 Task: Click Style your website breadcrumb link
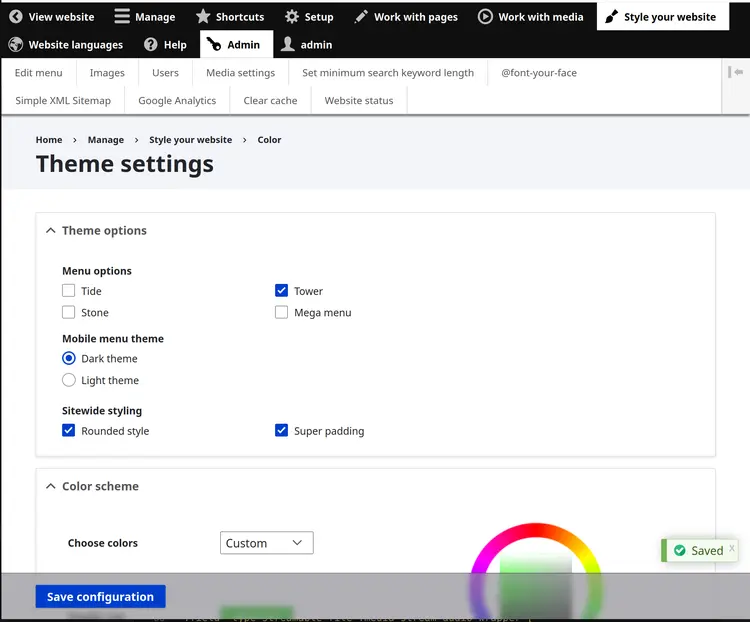coord(190,140)
